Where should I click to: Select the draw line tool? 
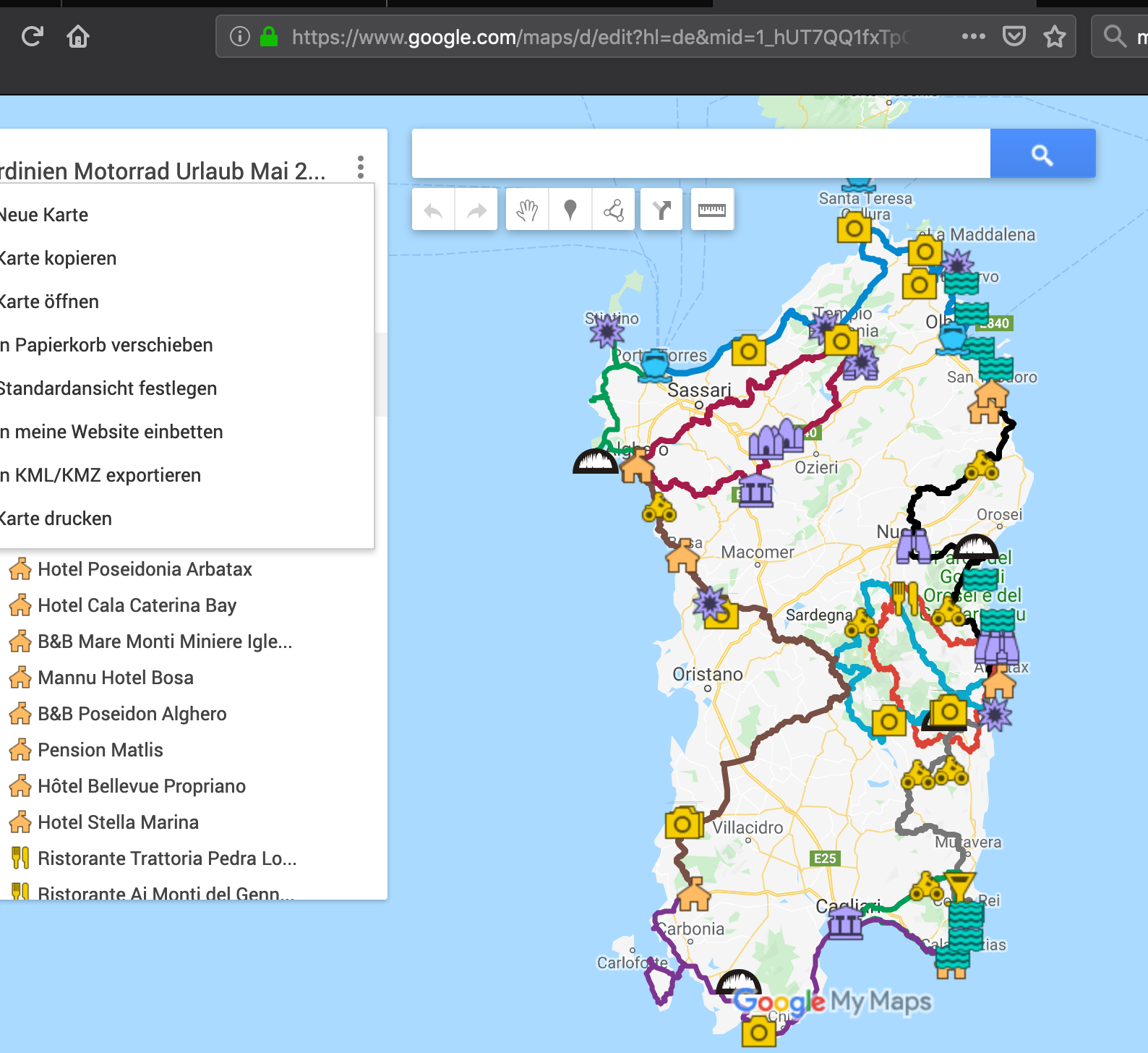[614, 210]
